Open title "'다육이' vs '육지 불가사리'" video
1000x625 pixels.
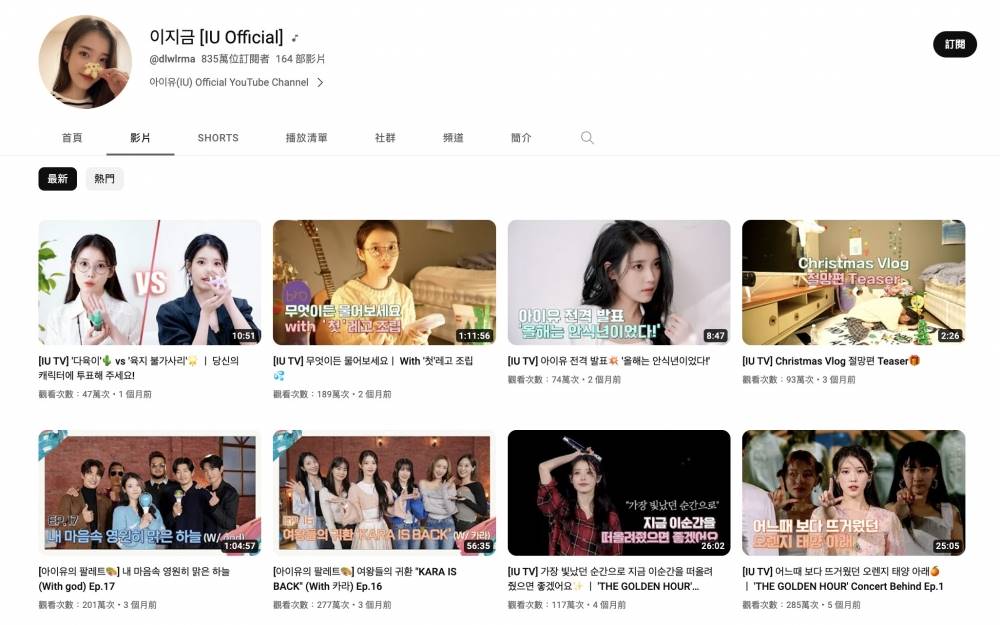[139, 368]
